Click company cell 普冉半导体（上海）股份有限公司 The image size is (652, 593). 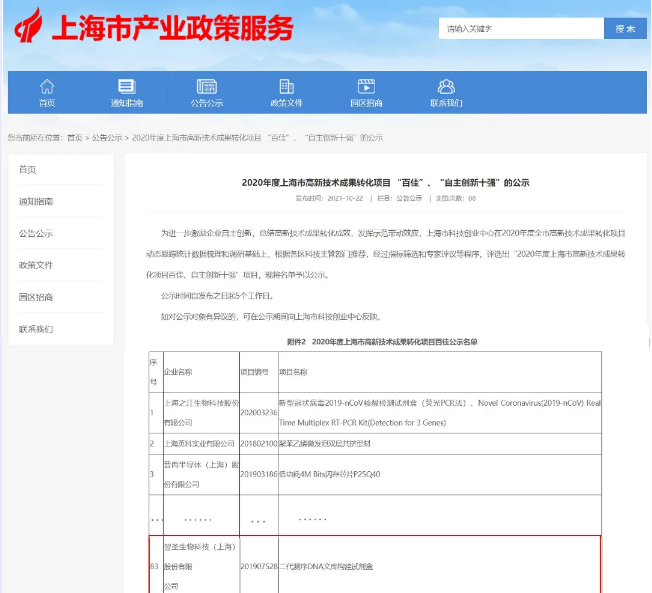coord(201,474)
